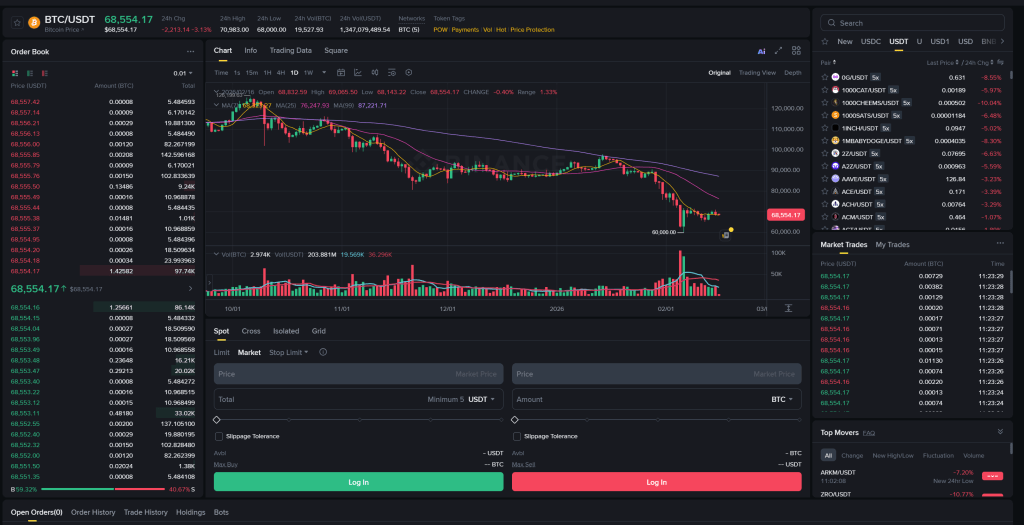This screenshot has height=525, width=1024.
Task: Open Square tab
Action: pos(336,50)
